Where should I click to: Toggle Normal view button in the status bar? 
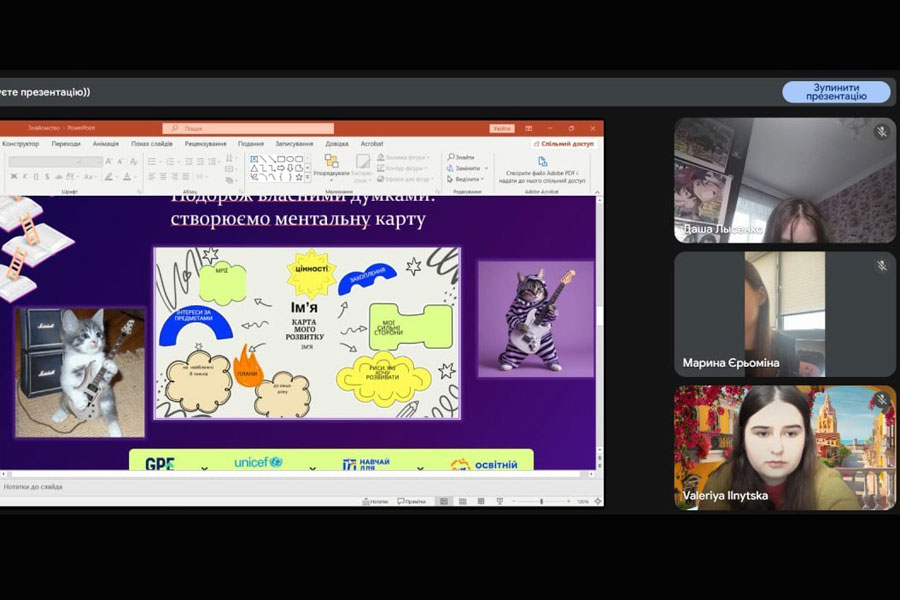[444, 501]
